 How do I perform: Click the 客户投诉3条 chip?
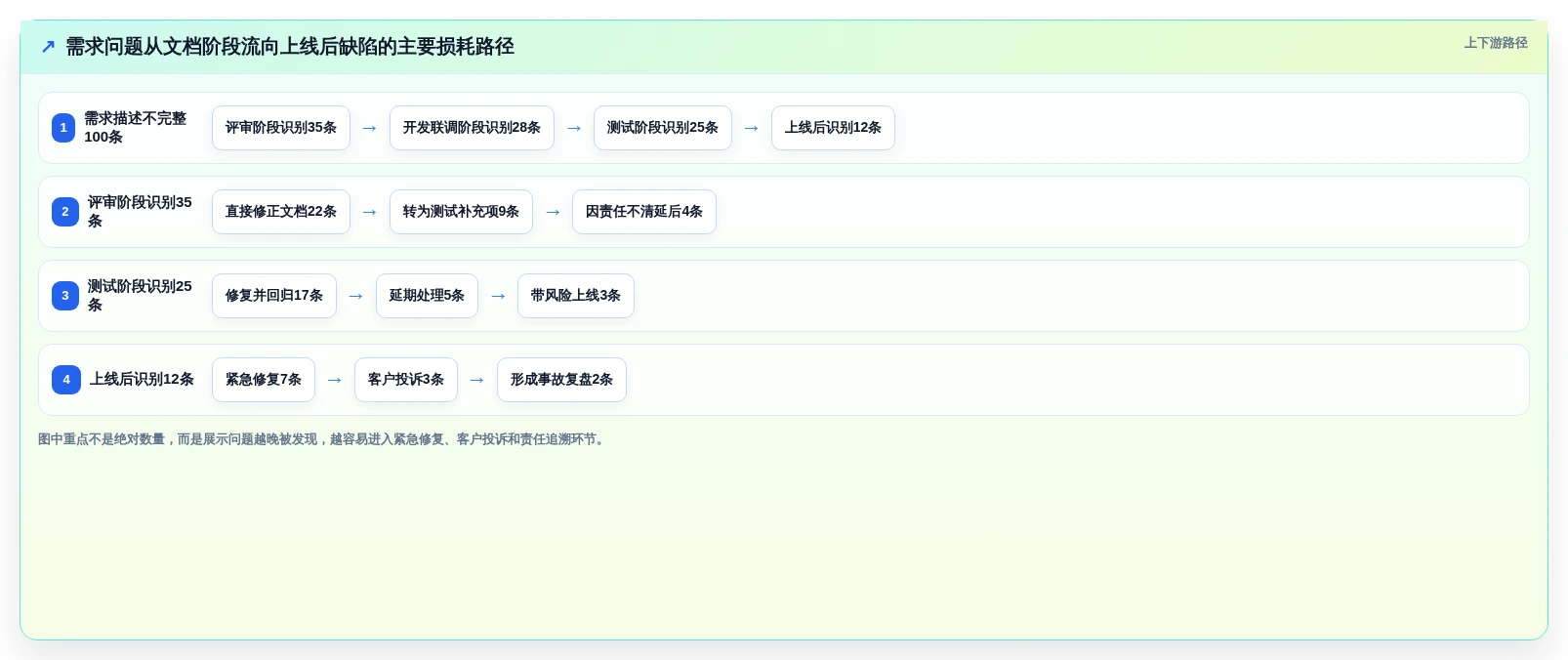[406, 380]
